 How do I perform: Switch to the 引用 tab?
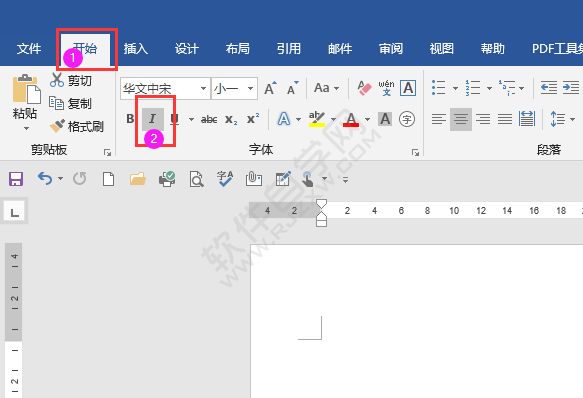(289, 49)
